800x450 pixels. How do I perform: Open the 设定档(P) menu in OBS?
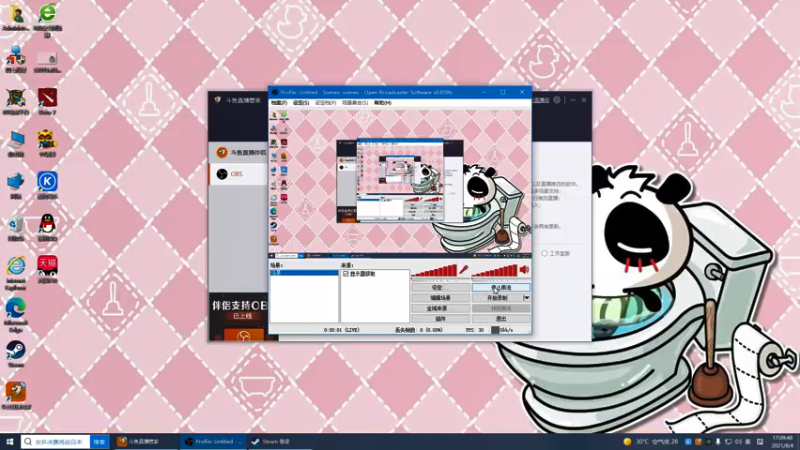326,103
